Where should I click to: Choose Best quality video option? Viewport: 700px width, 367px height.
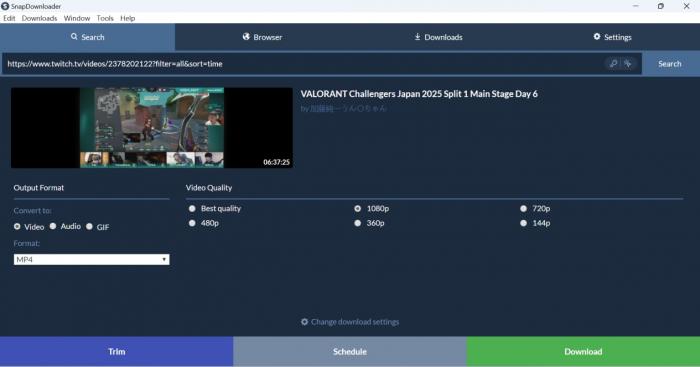click(x=192, y=209)
